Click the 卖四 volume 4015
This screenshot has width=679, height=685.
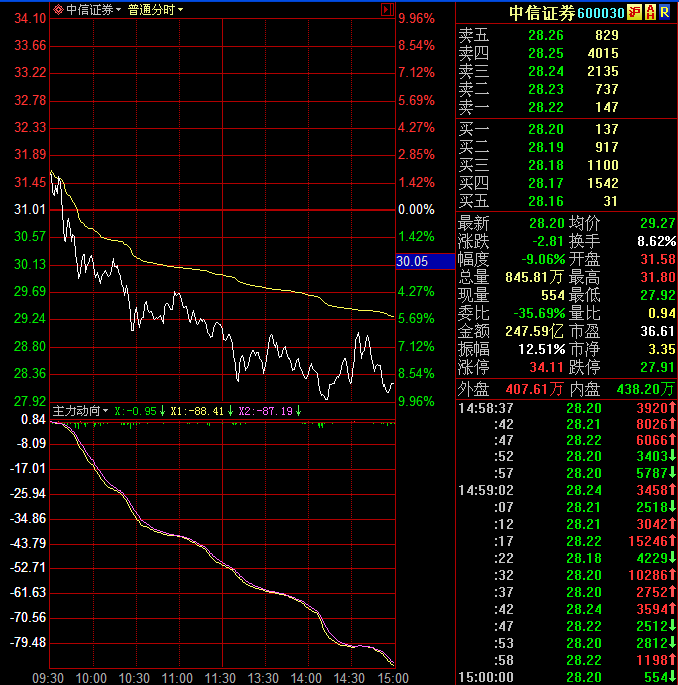(603, 53)
